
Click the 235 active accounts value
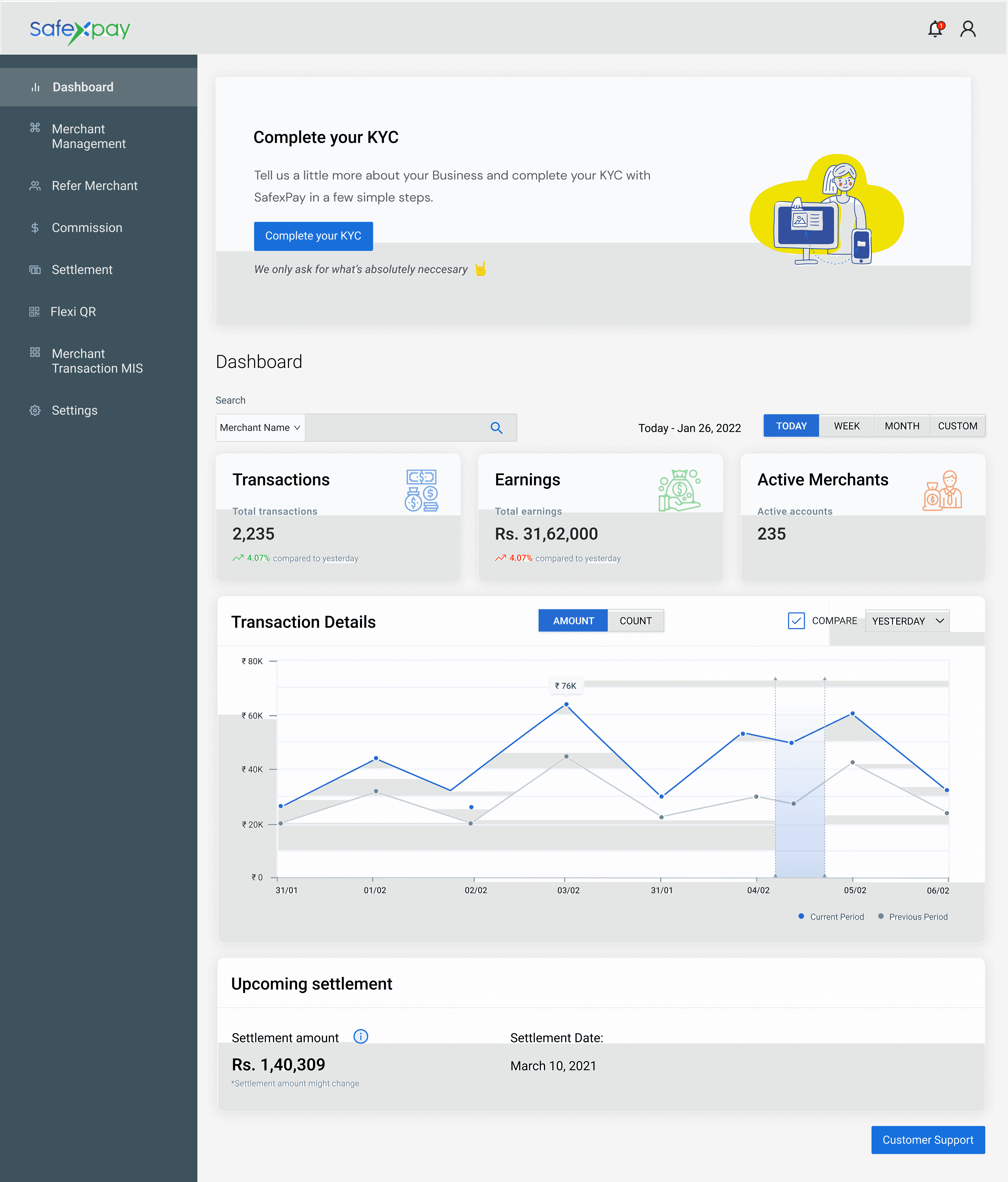[x=771, y=534]
